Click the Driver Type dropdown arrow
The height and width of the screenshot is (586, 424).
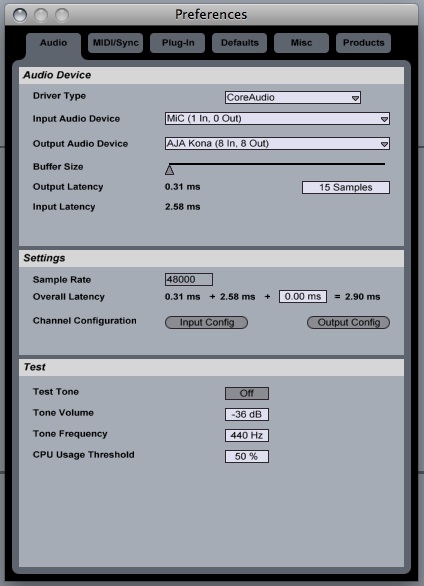pyautogui.click(x=355, y=98)
